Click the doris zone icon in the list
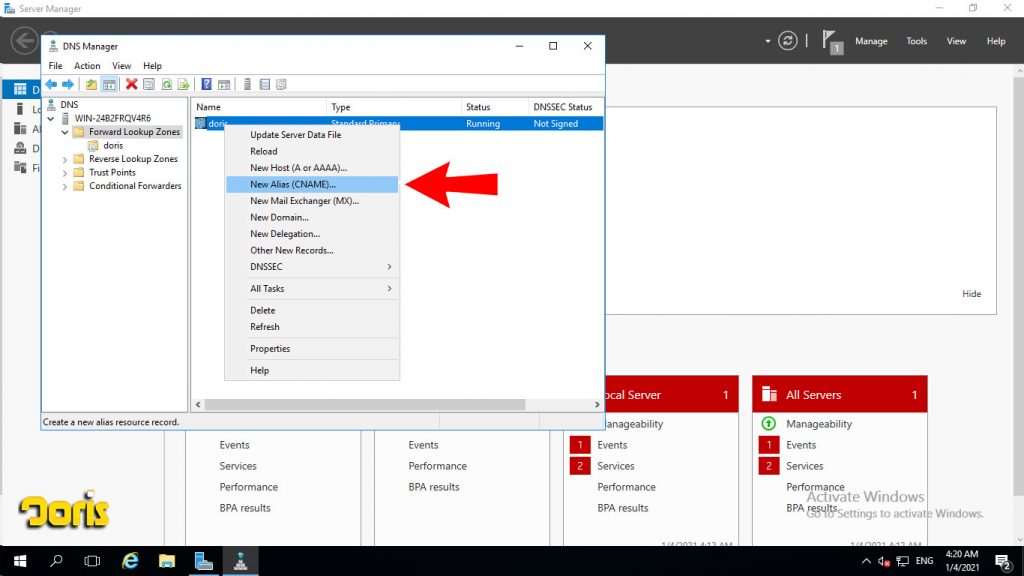The image size is (1024, 576). [x=200, y=123]
